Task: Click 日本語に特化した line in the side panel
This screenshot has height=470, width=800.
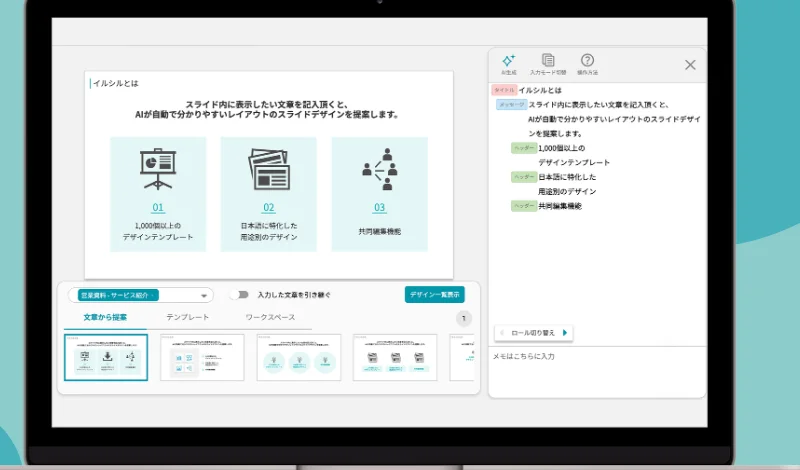Action: [567, 177]
